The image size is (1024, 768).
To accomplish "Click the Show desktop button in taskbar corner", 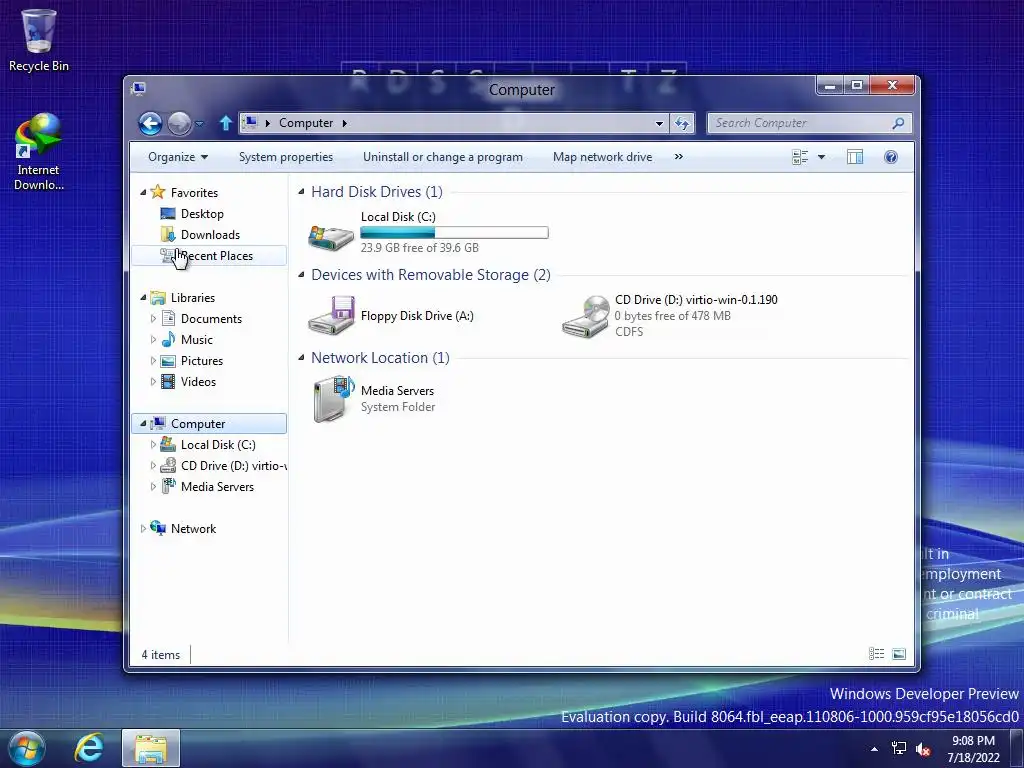I will pyautogui.click(x=1017, y=748).
